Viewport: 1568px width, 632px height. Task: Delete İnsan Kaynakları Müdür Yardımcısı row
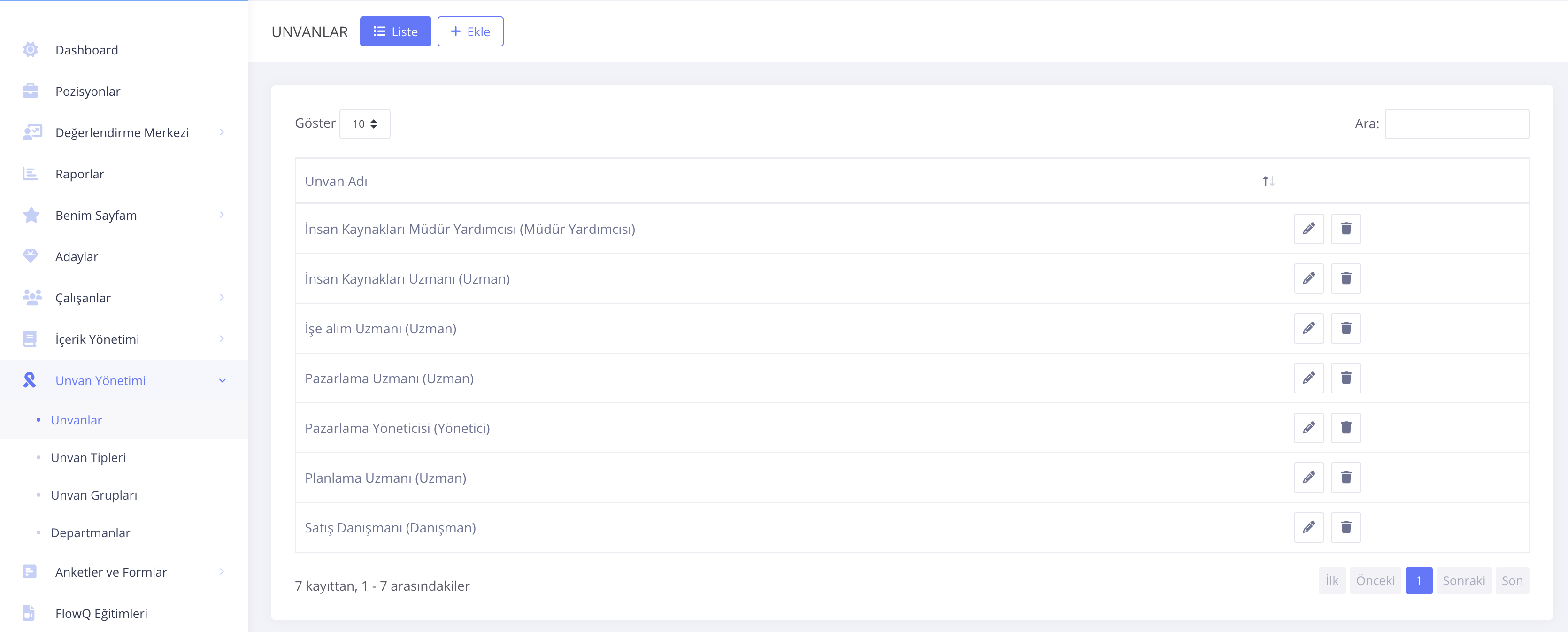[1345, 229]
